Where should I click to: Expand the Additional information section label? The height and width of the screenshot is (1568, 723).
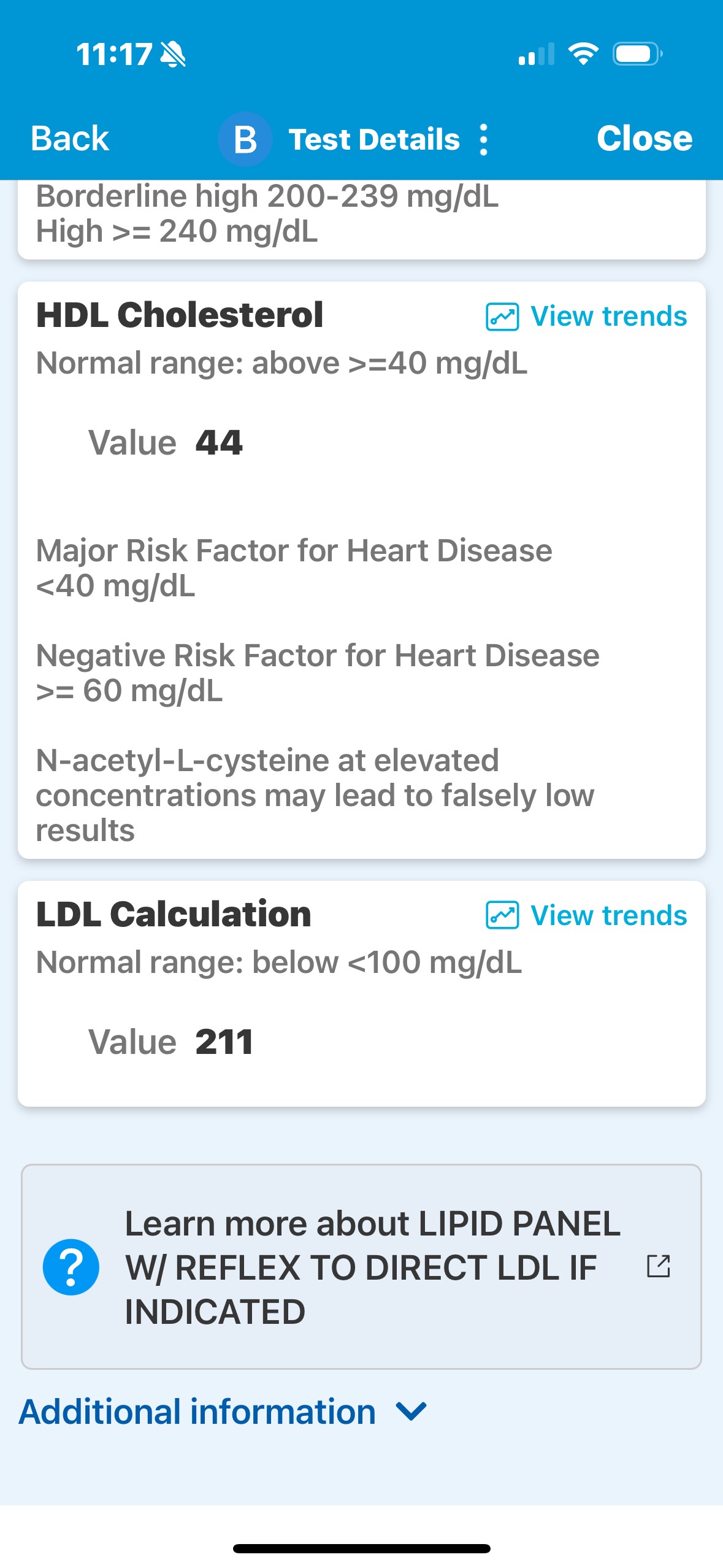pos(197,1412)
